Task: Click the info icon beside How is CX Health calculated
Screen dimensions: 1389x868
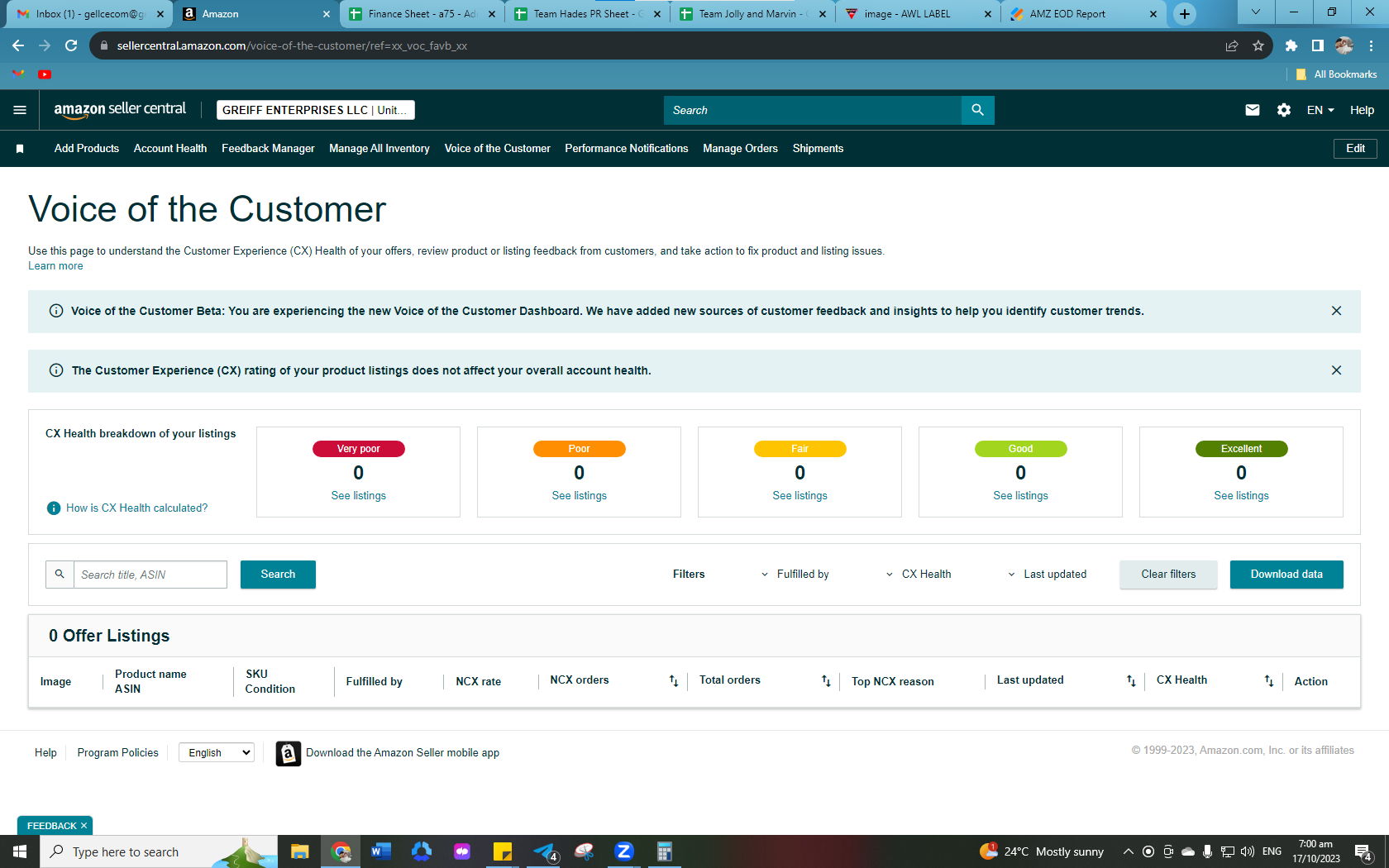Action: pos(54,508)
